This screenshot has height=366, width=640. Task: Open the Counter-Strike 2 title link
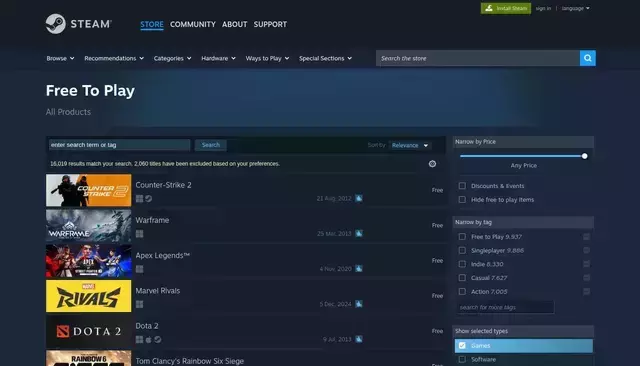pyautogui.click(x=163, y=185)
